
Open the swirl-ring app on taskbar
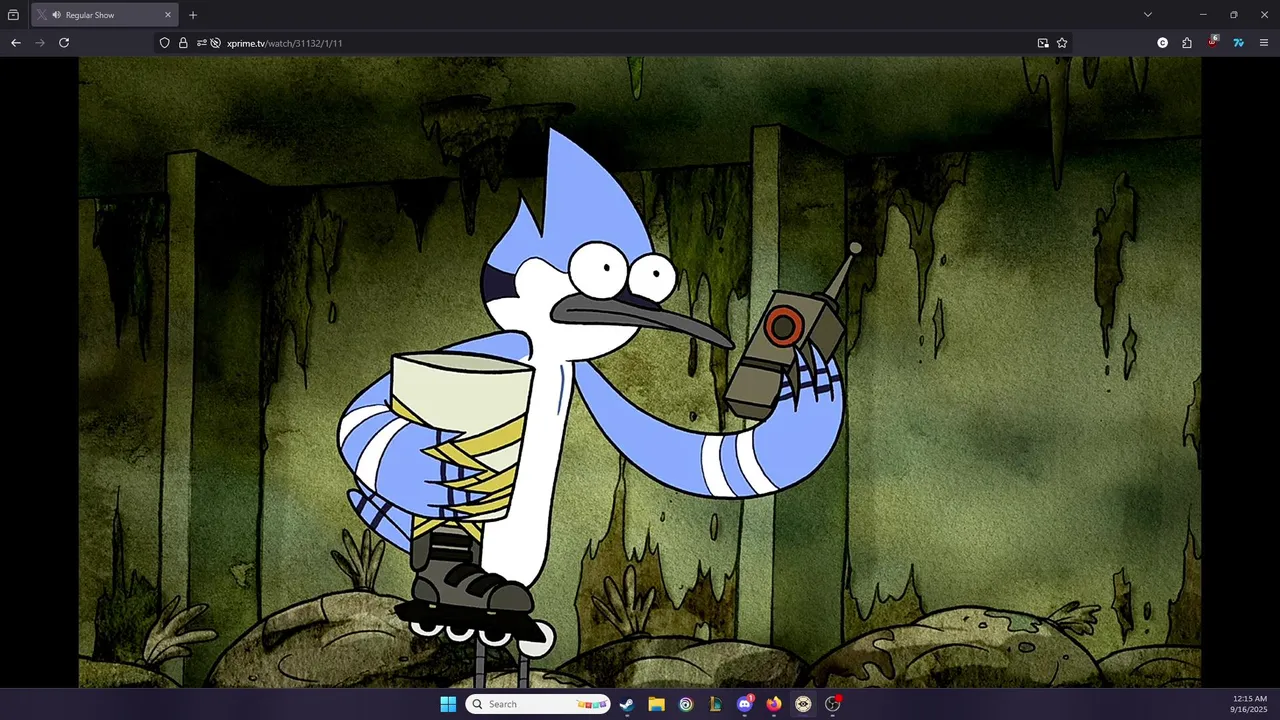686,704
